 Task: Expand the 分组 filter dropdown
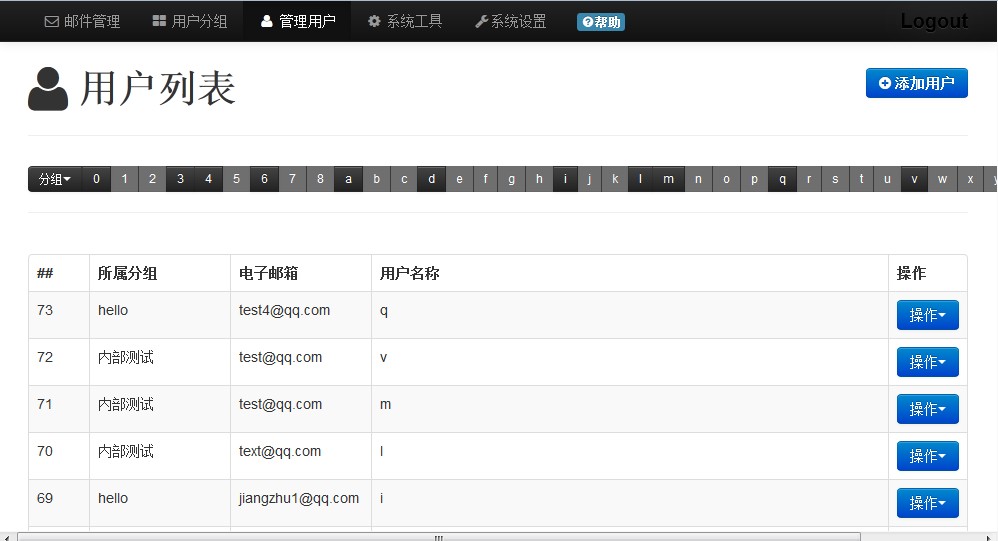[x=55, y=179]
